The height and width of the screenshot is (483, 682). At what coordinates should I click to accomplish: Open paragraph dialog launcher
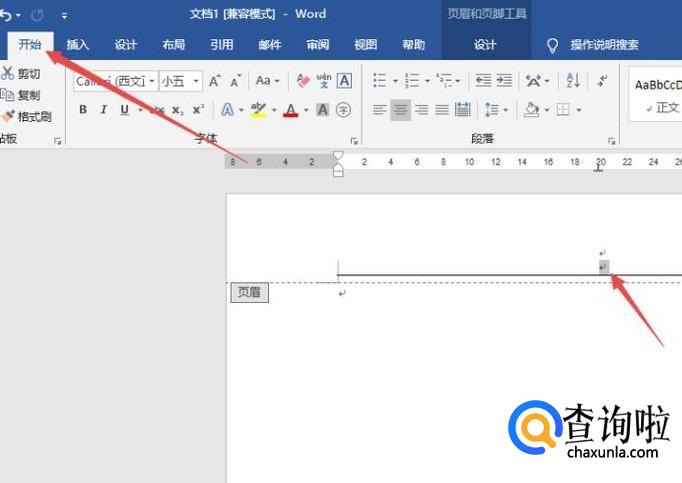point(611,141)
